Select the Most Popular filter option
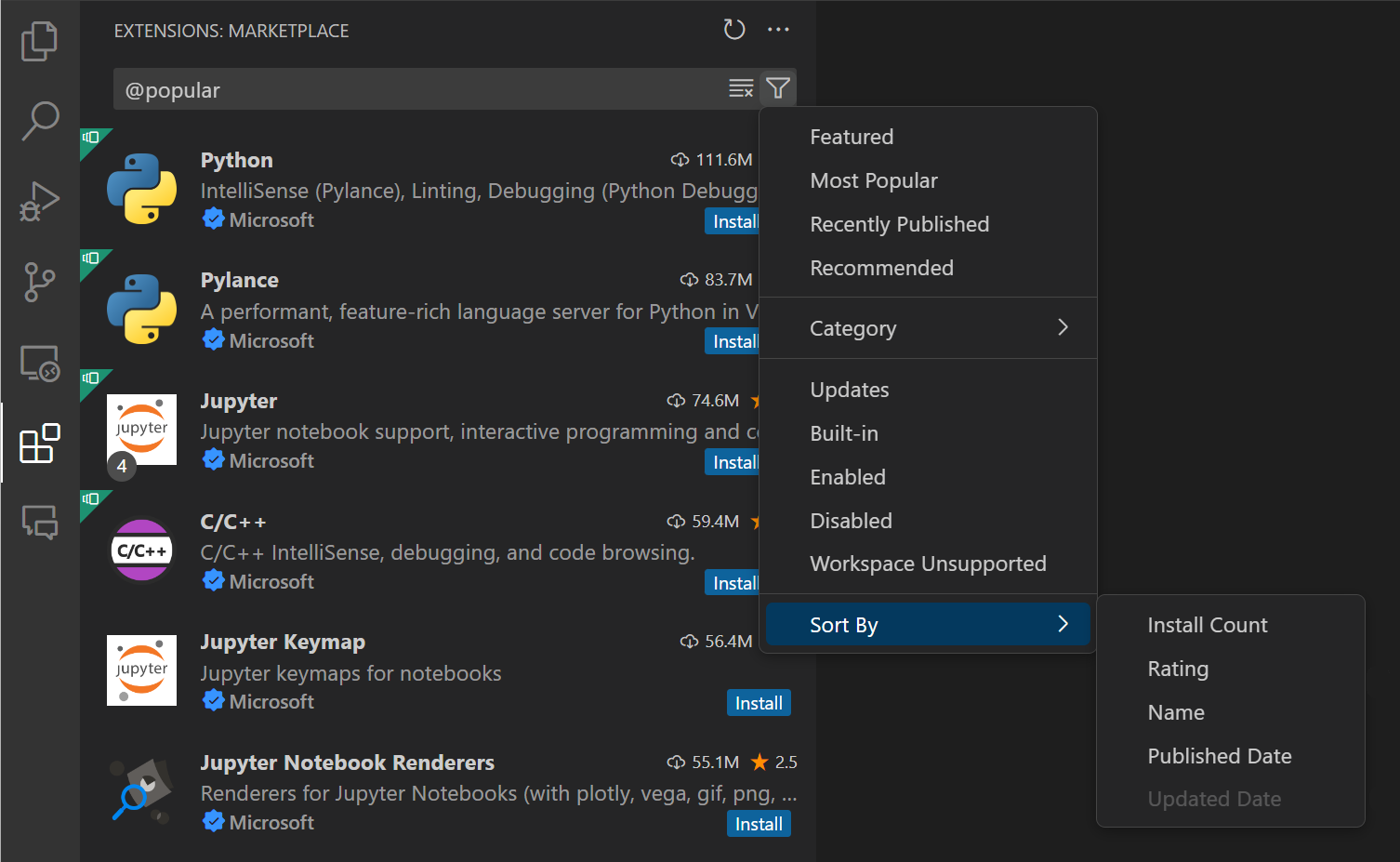 (874, 180)
